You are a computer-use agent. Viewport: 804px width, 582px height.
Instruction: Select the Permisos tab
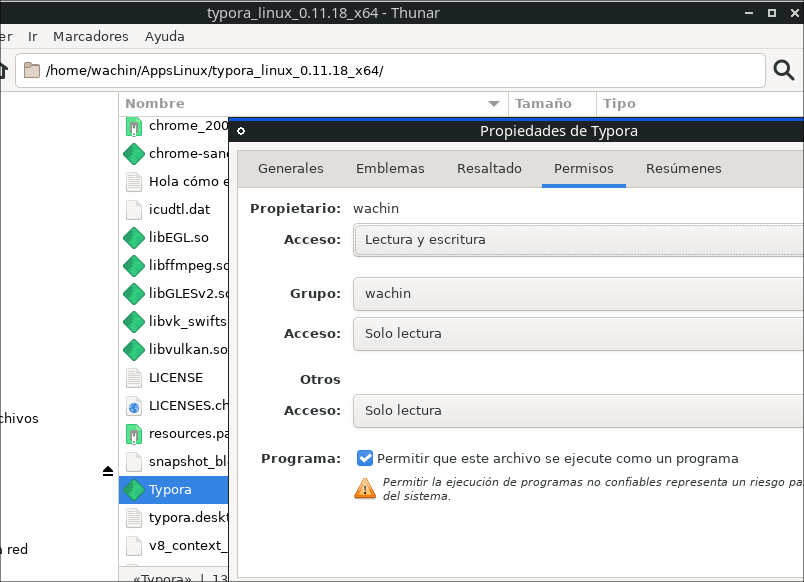click(584, 169)
